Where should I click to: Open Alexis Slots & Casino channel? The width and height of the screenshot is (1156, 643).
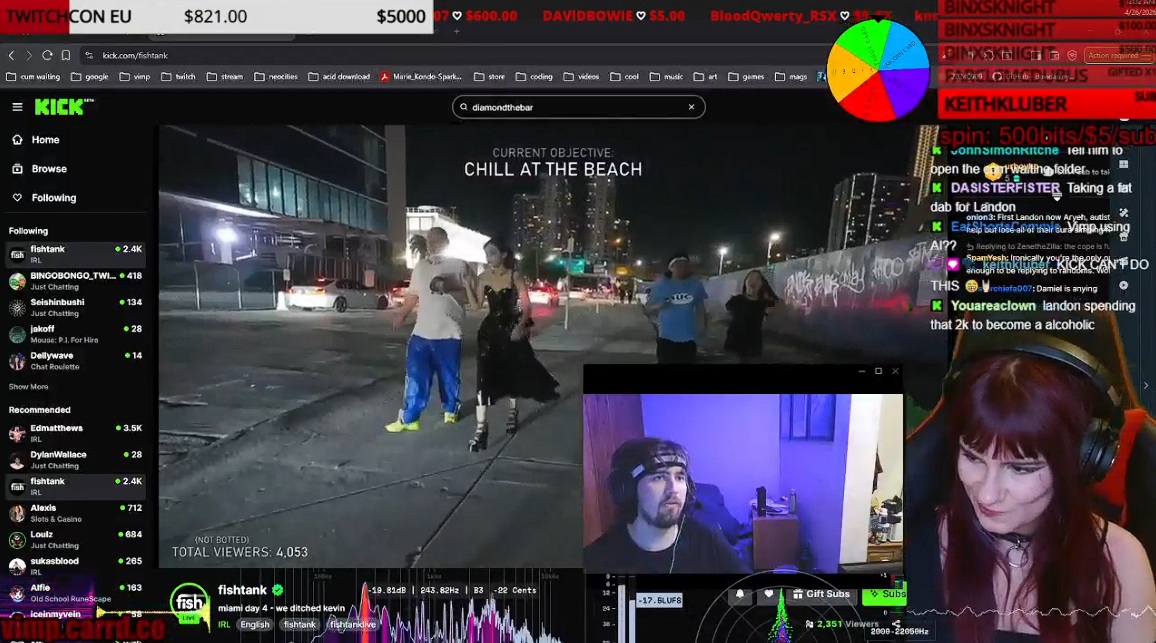coord(75,512)
